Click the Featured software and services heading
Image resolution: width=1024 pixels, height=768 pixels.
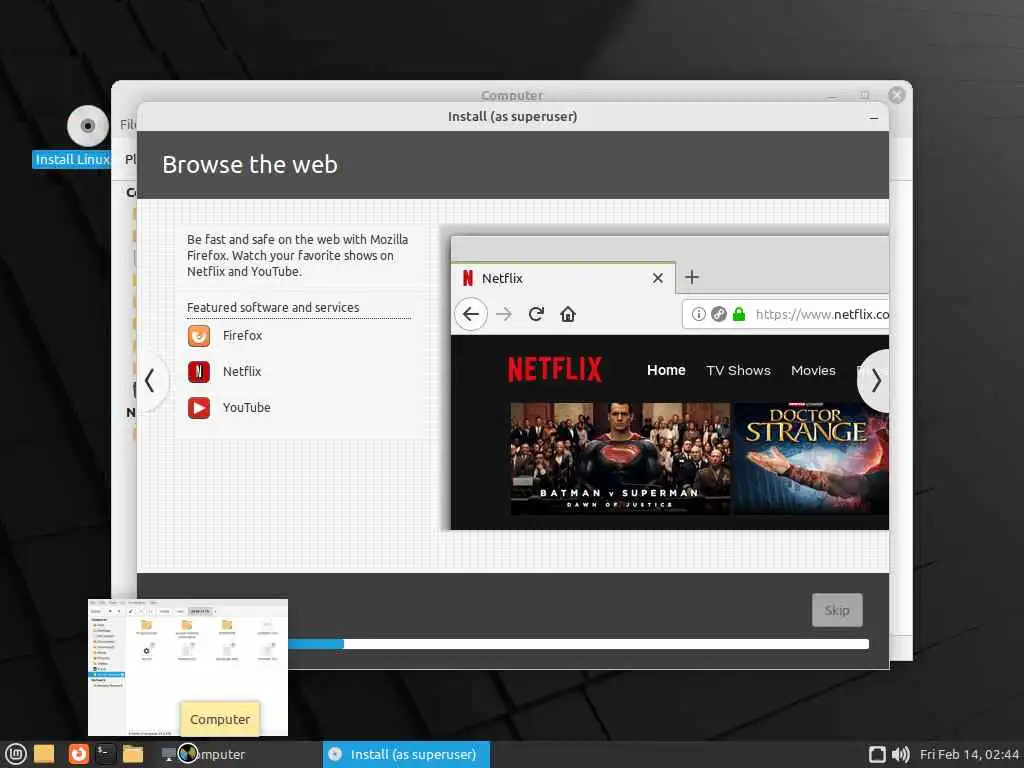click(273, 307)
